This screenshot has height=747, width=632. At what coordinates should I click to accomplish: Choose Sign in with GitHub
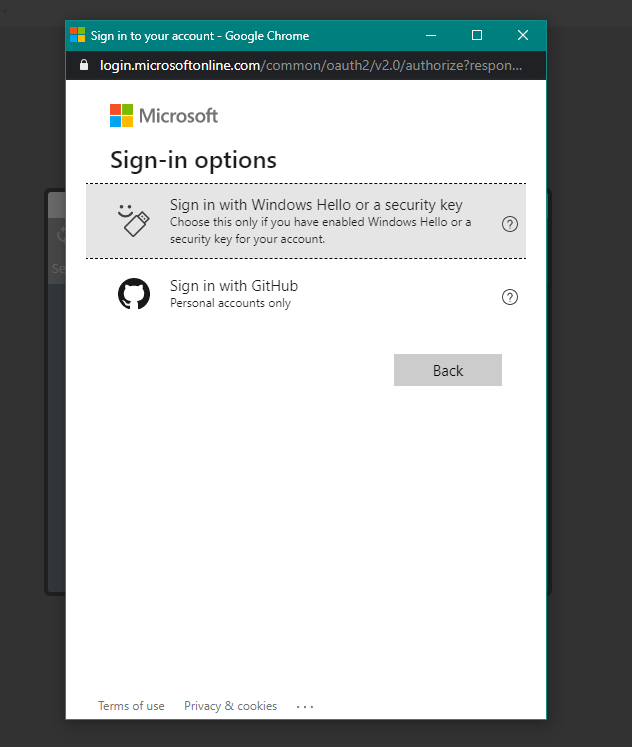coord(306,294)
